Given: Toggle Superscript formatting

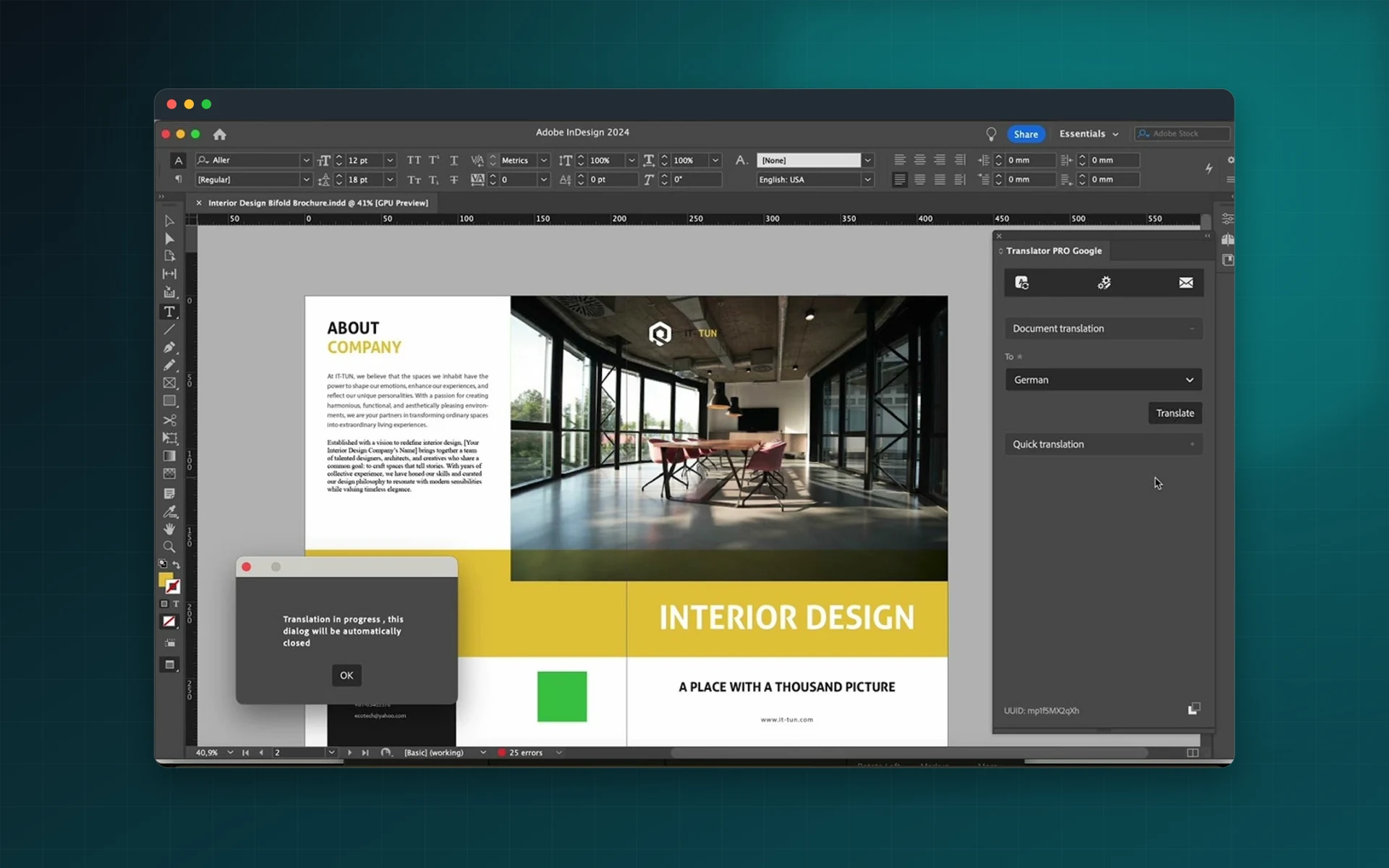Looking at the screenshot, I should (434, 161).
